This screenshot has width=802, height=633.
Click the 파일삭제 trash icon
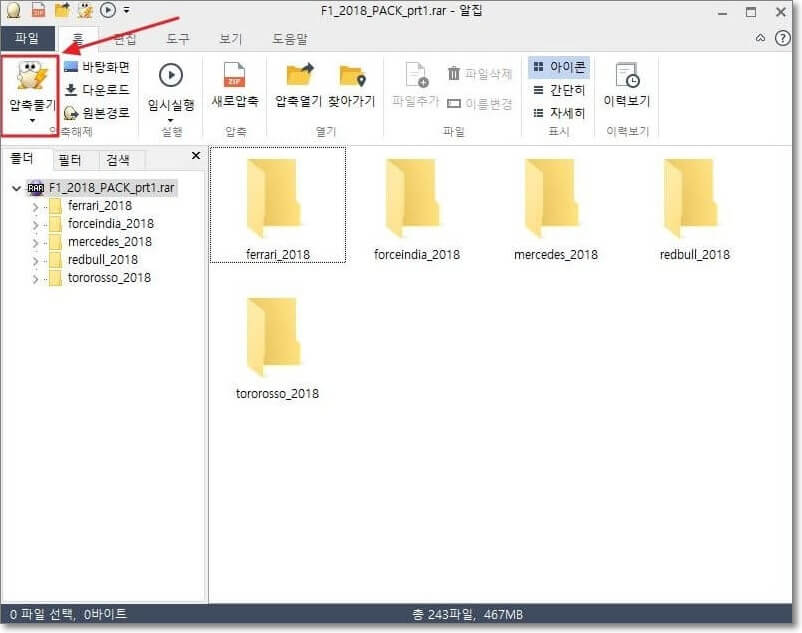click(453, 74)
